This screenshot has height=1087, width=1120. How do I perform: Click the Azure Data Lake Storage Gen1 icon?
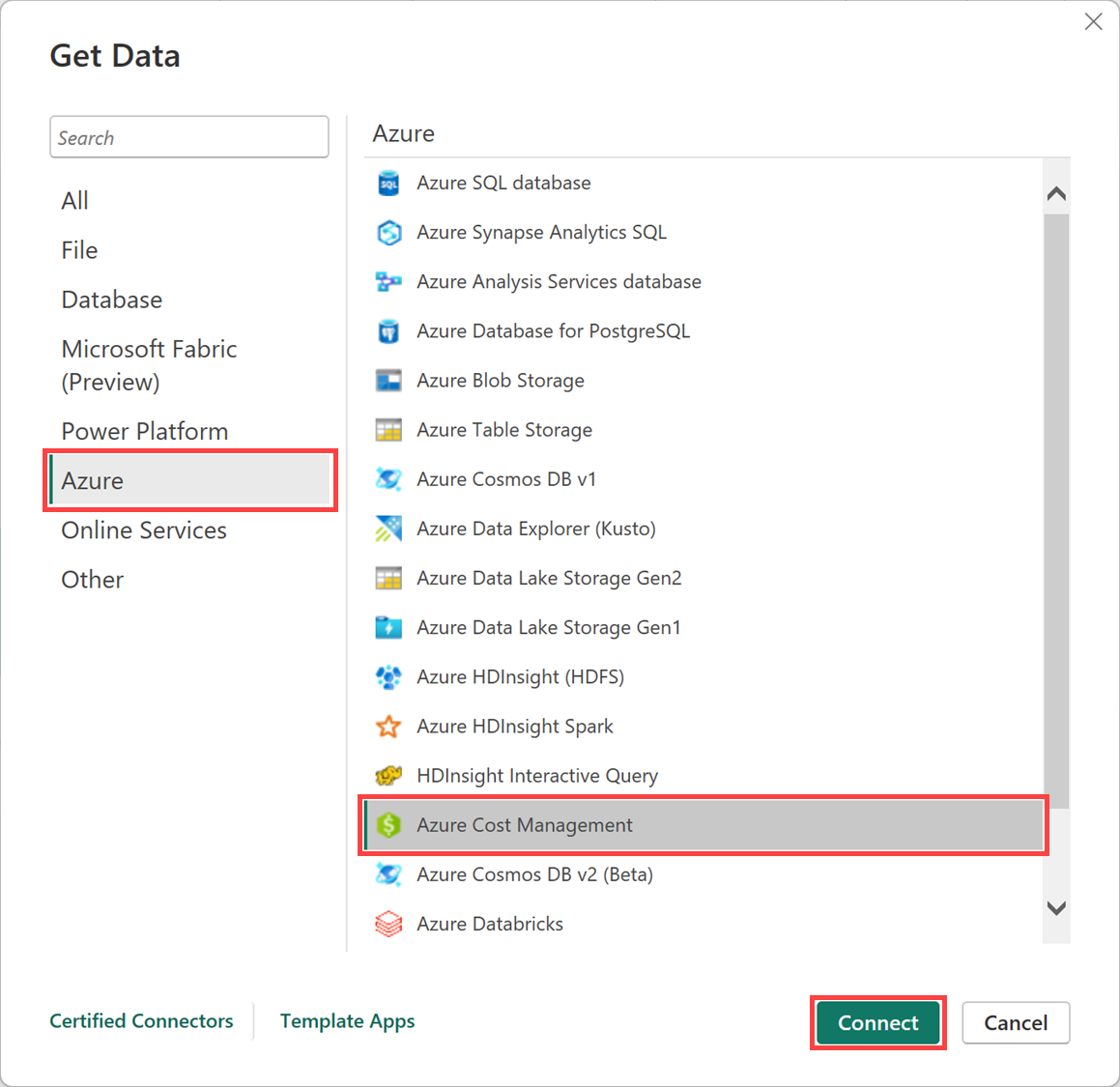[388, 628]
